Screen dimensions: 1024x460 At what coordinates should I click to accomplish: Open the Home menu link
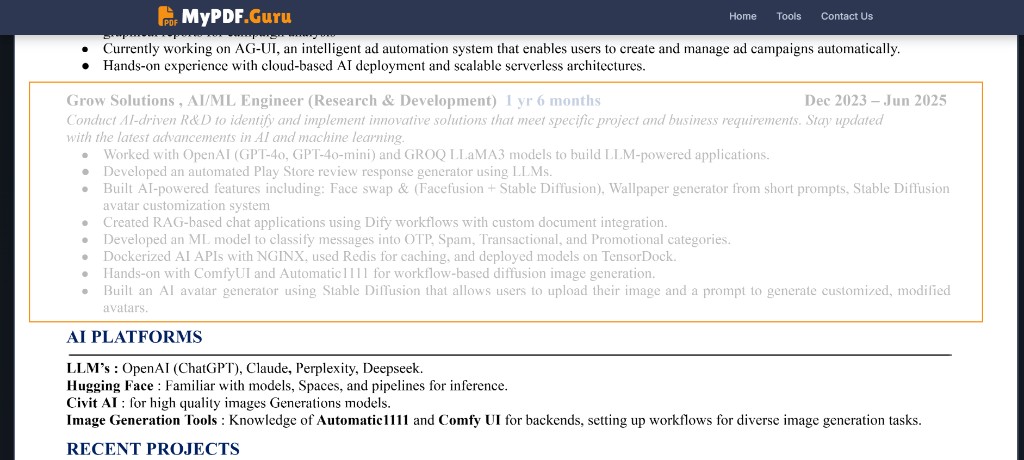point(743,16)
